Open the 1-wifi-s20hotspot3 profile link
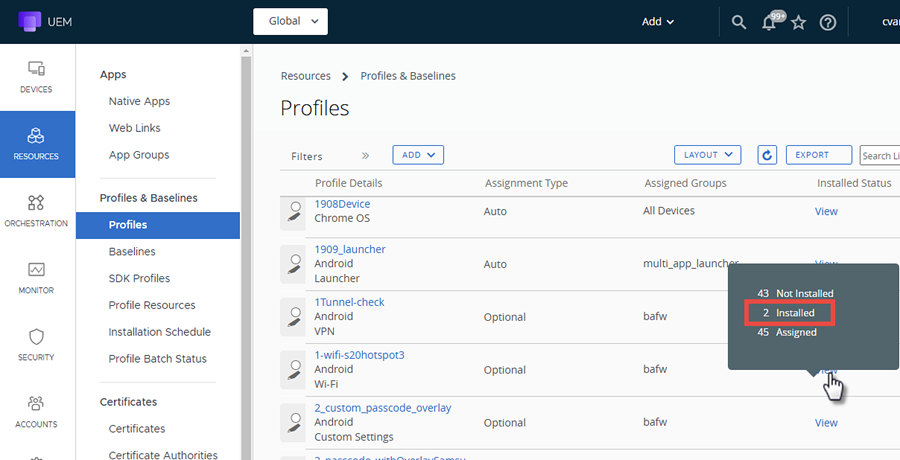900x460 pixels. click(x=359, y=355)
